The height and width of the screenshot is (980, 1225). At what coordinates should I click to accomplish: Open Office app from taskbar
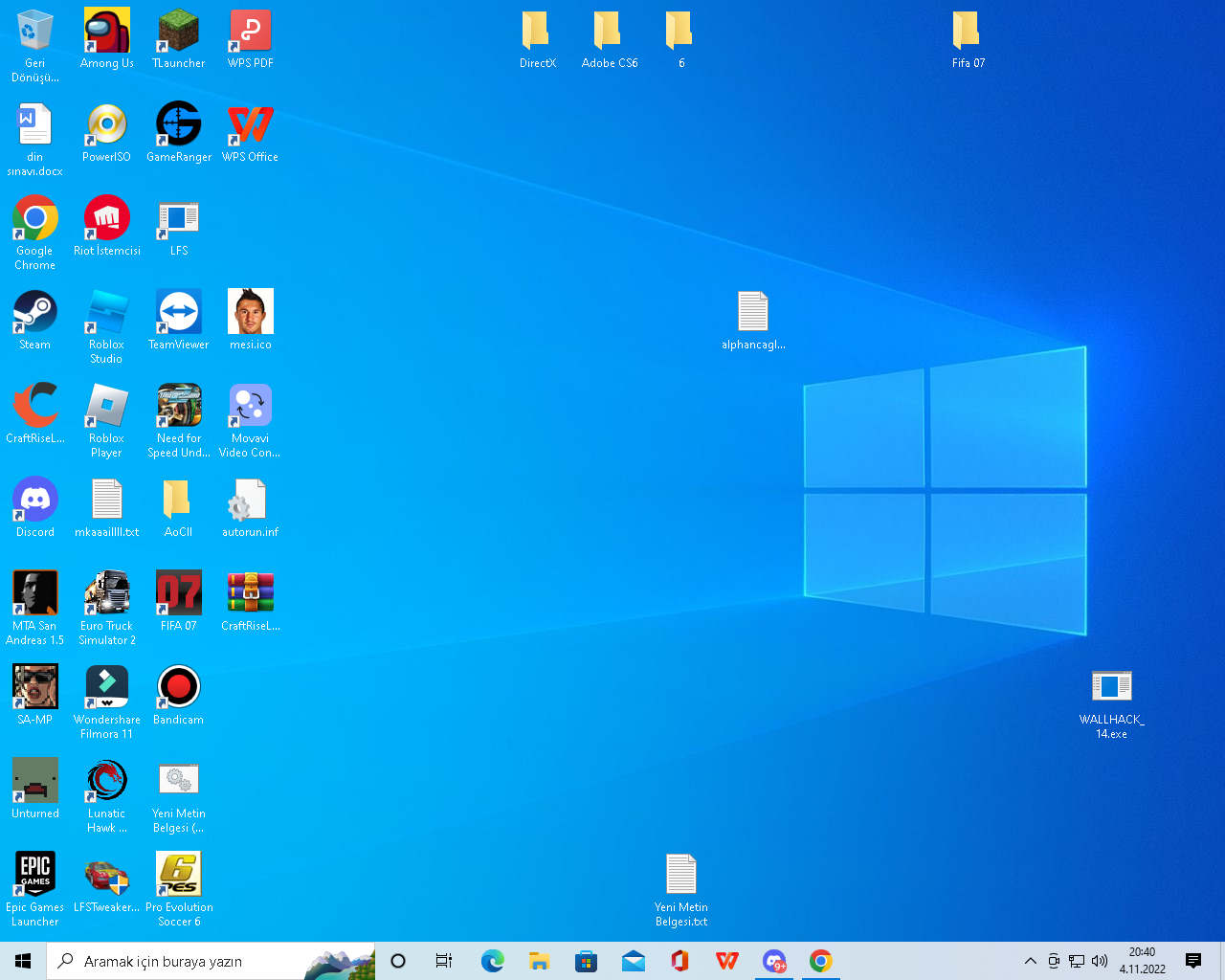[x=679, y=961]
